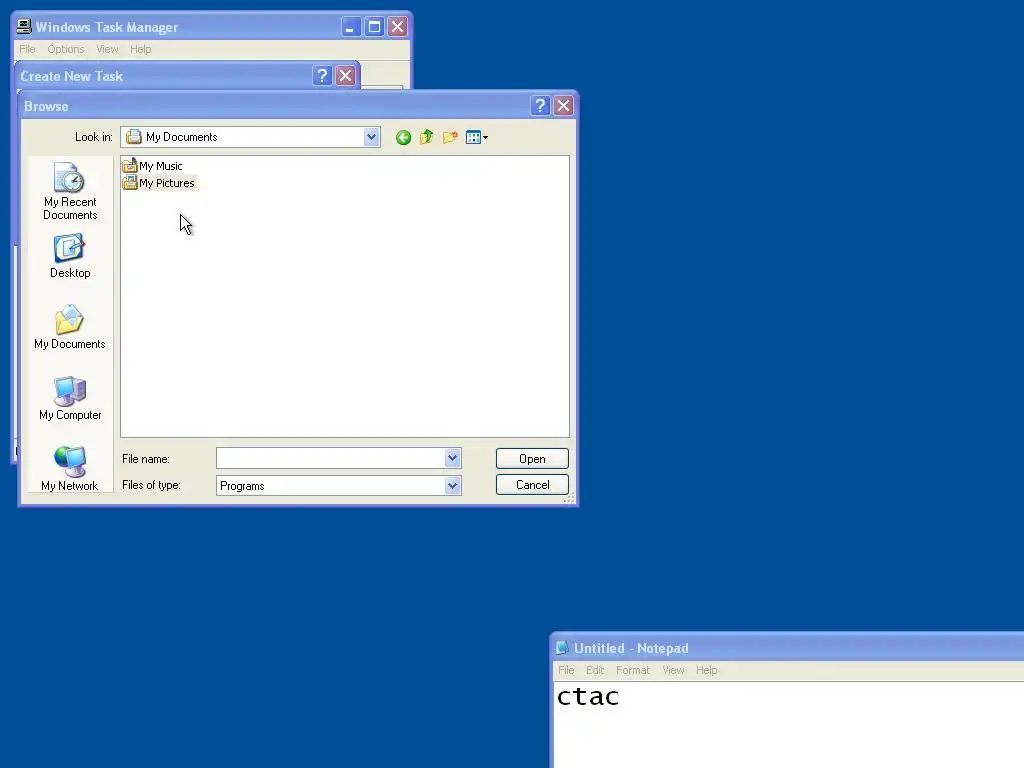
Task: Select My Documents in the places bar
Action: 70,327
